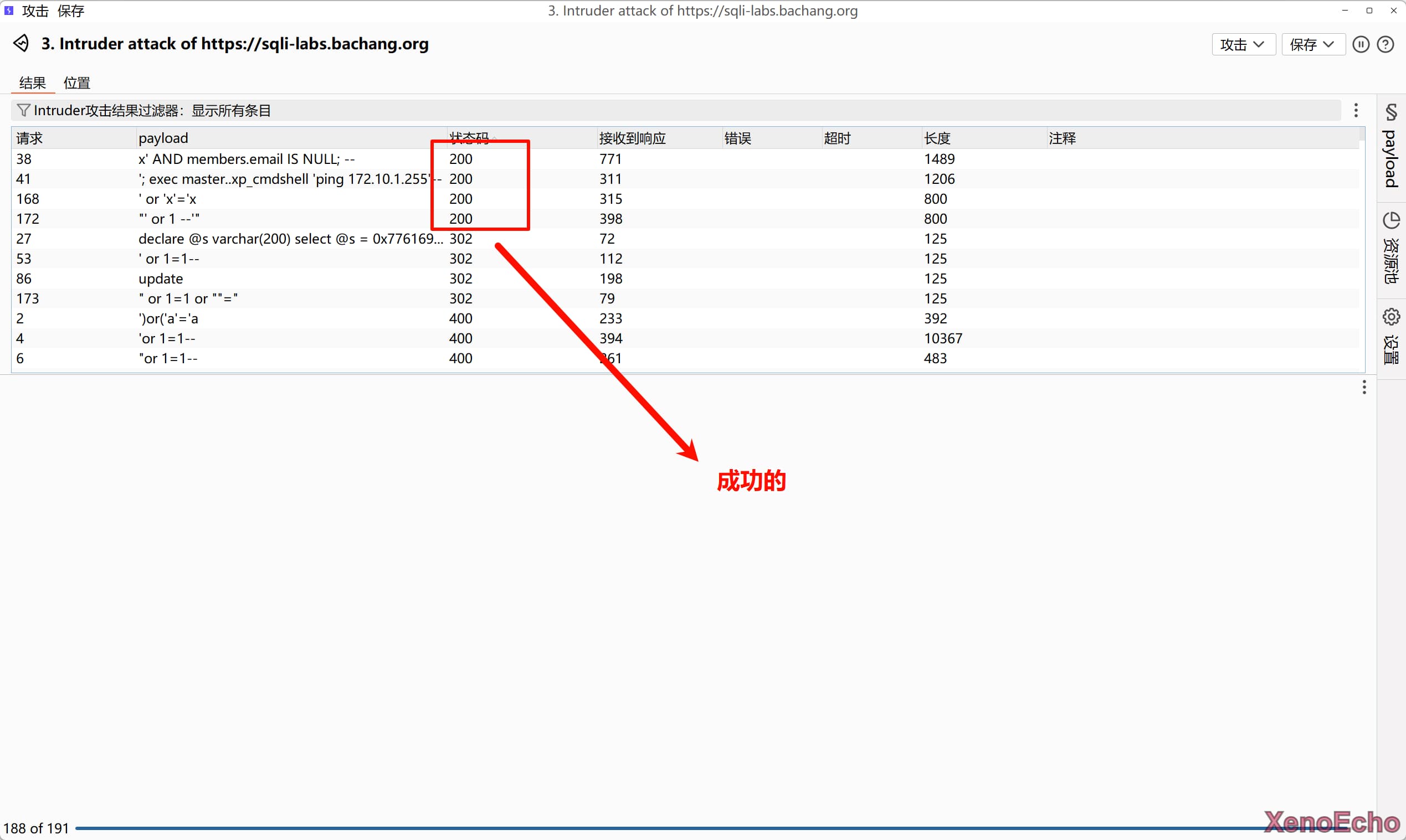This screenshot has width=1406, height=840.
Task: Sort by 长度 column header
Action: coord(937,137)
